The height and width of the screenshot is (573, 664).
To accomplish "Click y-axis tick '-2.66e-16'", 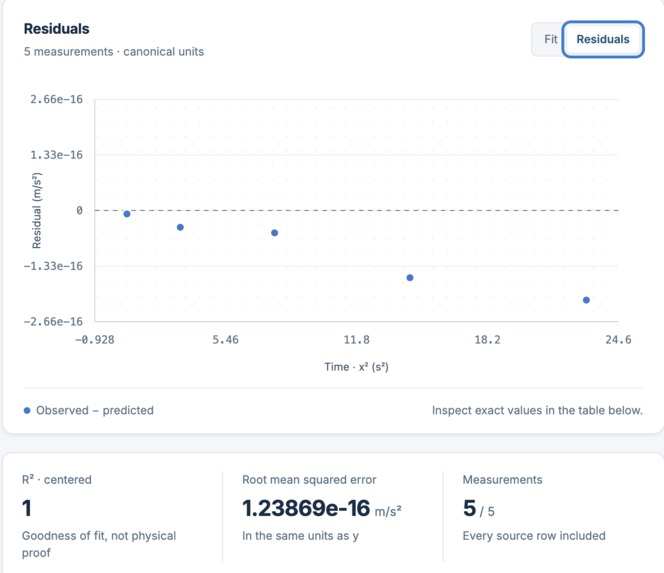I will click(53, 321).
